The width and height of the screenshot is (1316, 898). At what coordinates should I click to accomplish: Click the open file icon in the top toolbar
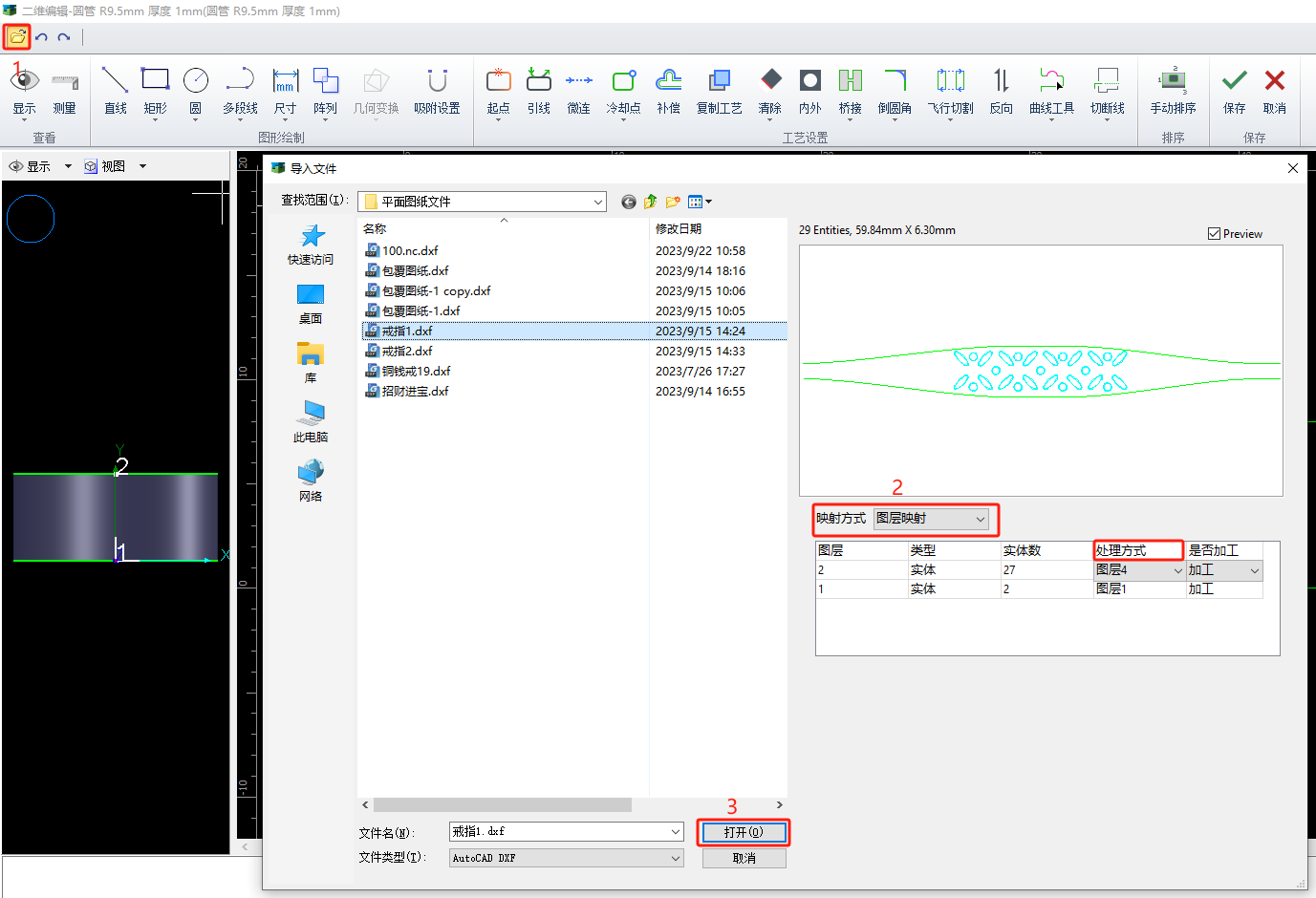click(17, 37)
